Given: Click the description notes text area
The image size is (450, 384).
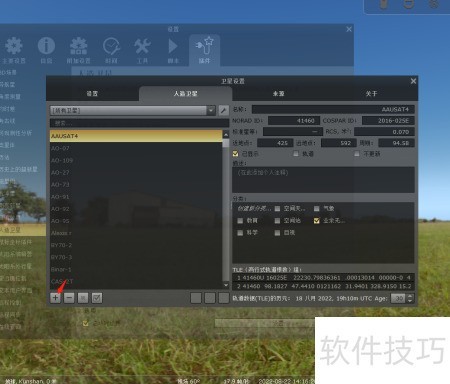Looking at the screenshot, I should pyautogui.click(x=323, y=180).
